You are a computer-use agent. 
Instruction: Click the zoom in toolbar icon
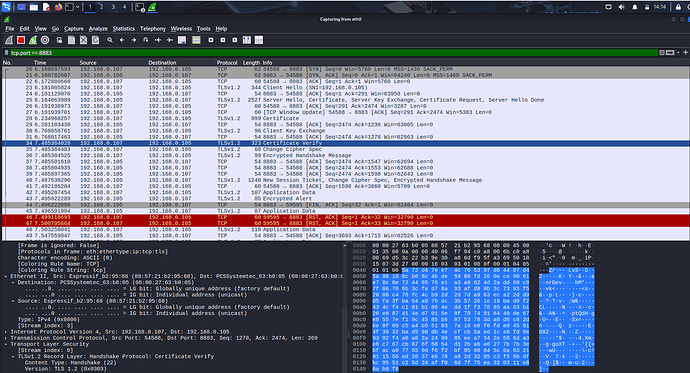coord(211,40)
